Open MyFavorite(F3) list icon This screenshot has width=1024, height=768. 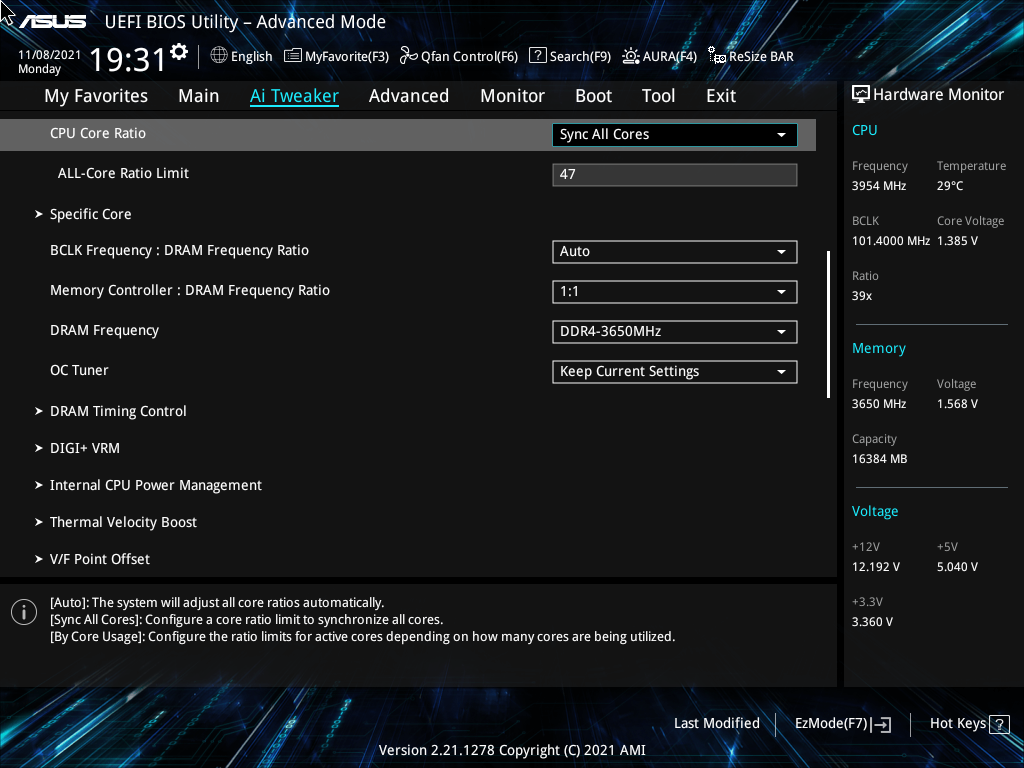pyautogui.click(x=293, y=56)
